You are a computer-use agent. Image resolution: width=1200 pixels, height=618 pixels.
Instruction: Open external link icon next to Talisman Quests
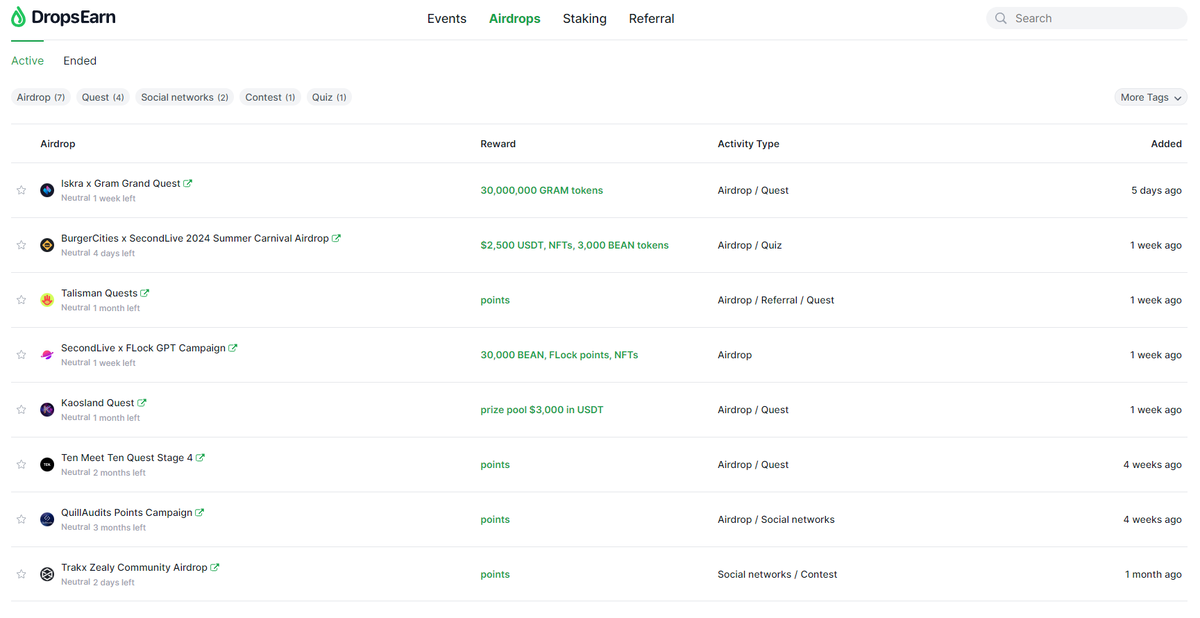pyautogui.click(x=145, y=293)
